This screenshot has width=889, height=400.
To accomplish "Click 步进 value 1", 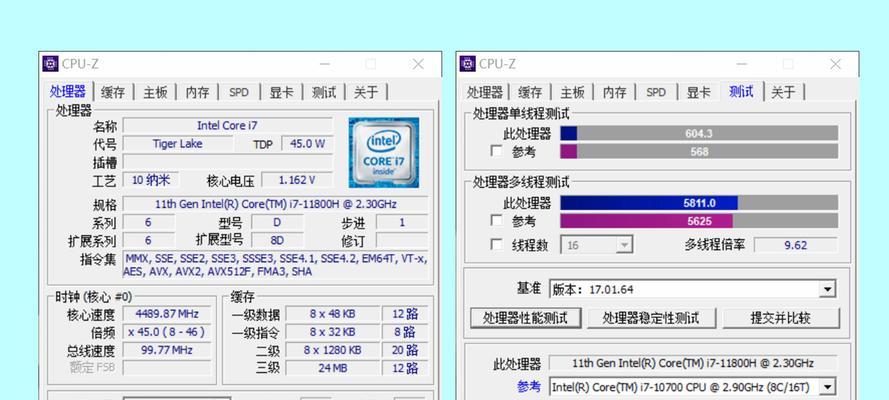I will [x=402, y=222].
